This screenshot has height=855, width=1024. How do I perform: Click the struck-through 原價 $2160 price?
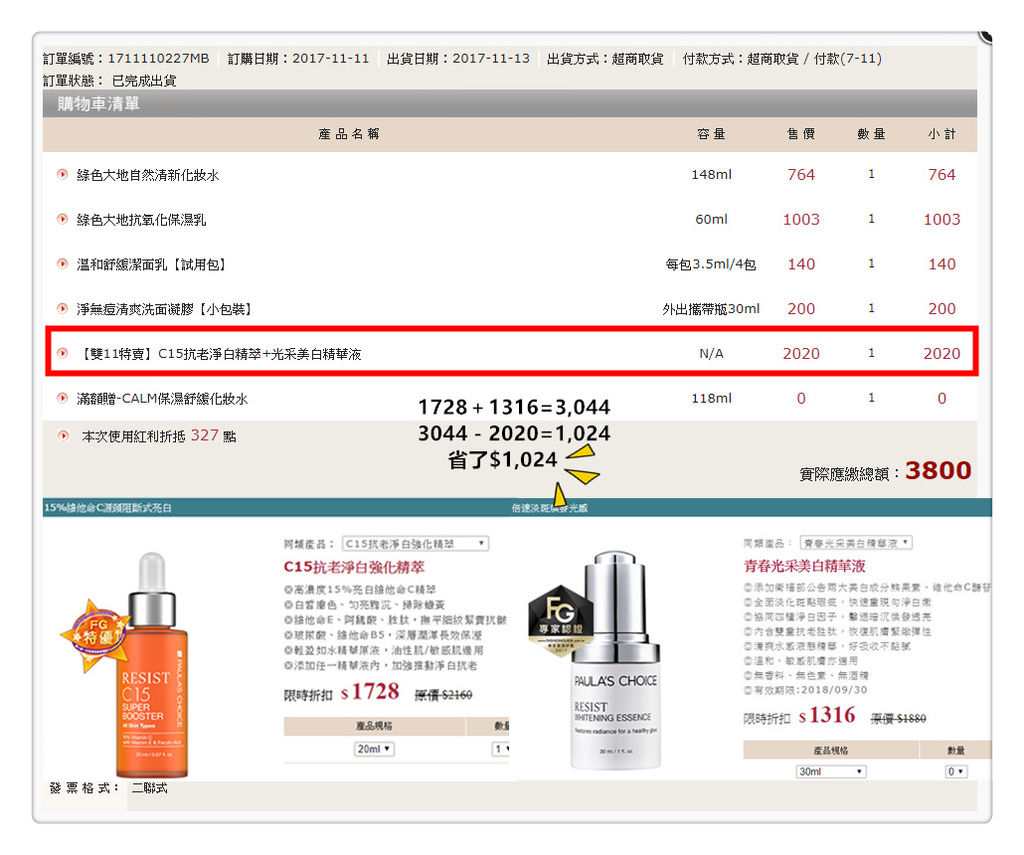click(x=443, y=694)
